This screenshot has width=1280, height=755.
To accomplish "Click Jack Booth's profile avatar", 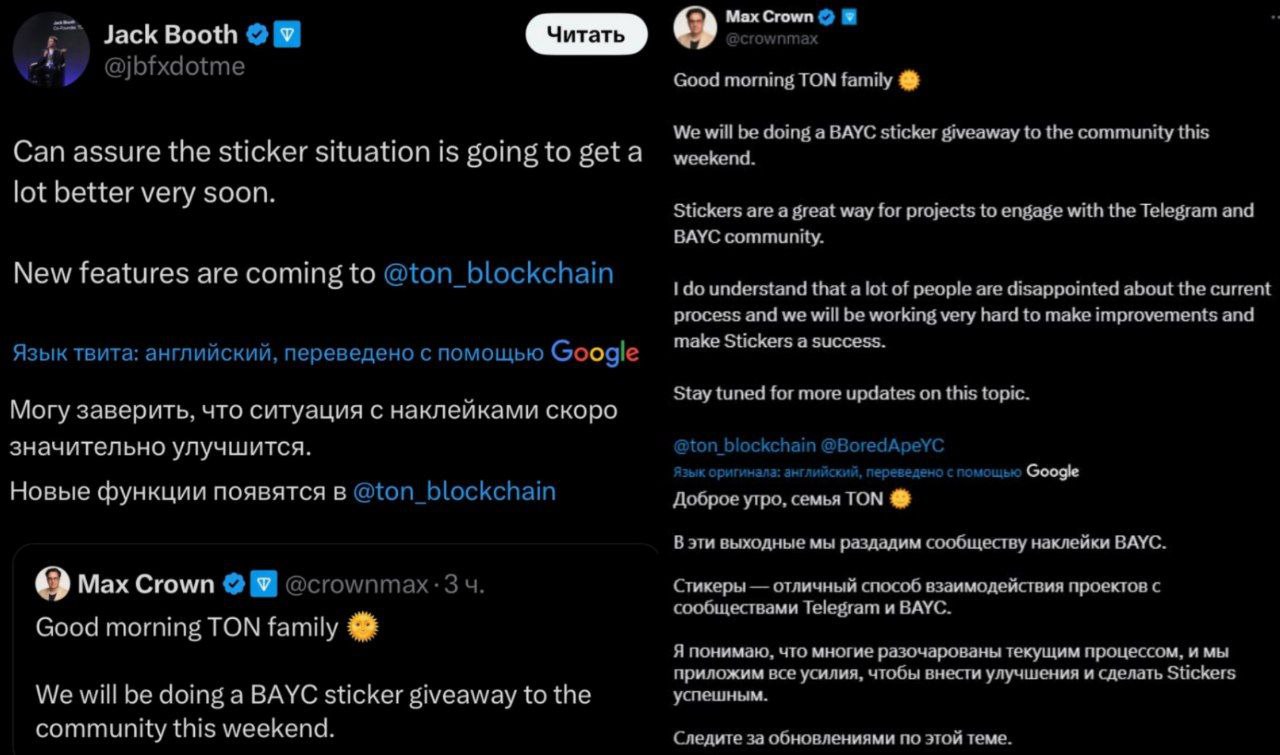I will pos(51,56).
